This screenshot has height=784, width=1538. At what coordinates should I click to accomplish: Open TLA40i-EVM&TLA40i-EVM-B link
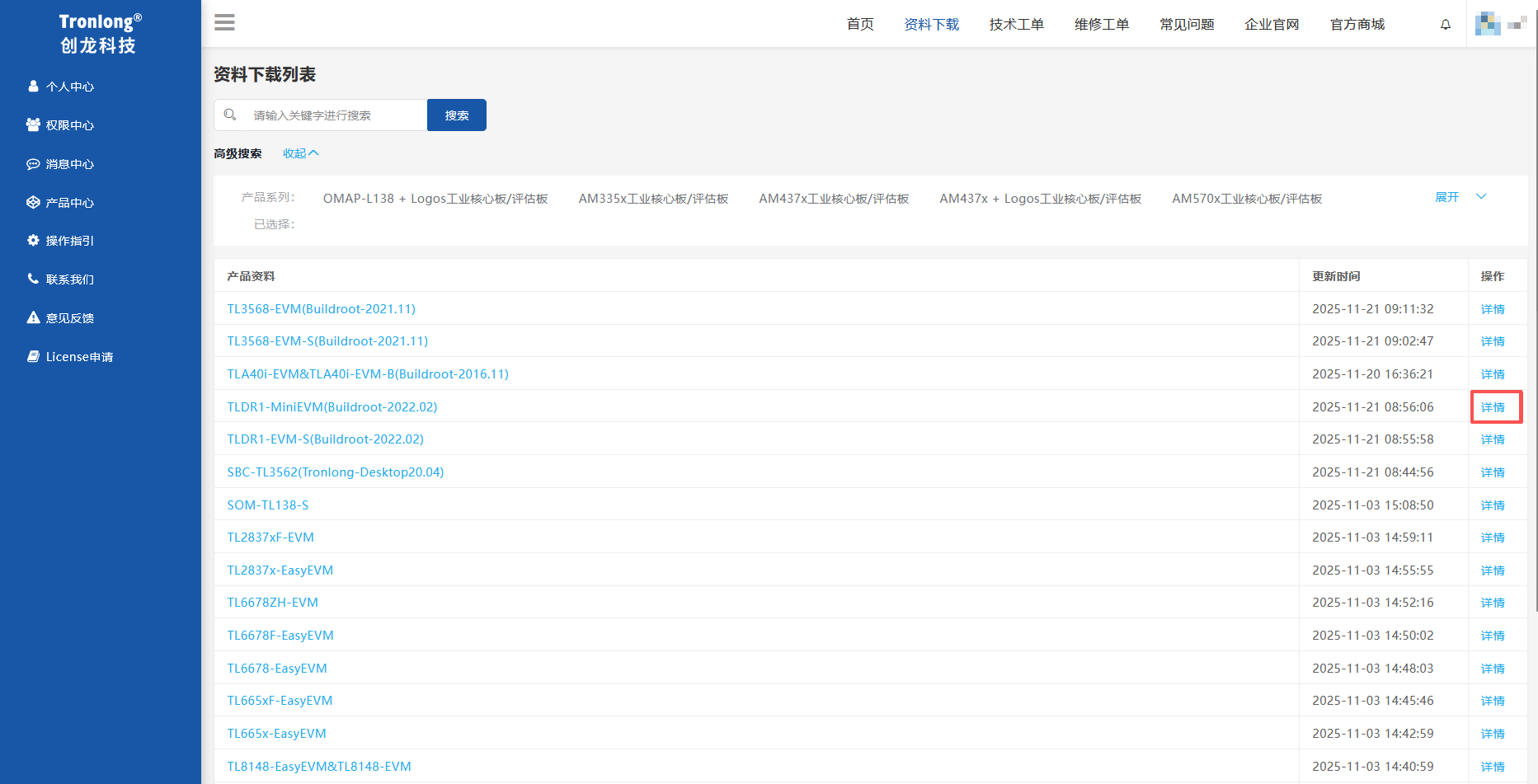click(368, 373)
